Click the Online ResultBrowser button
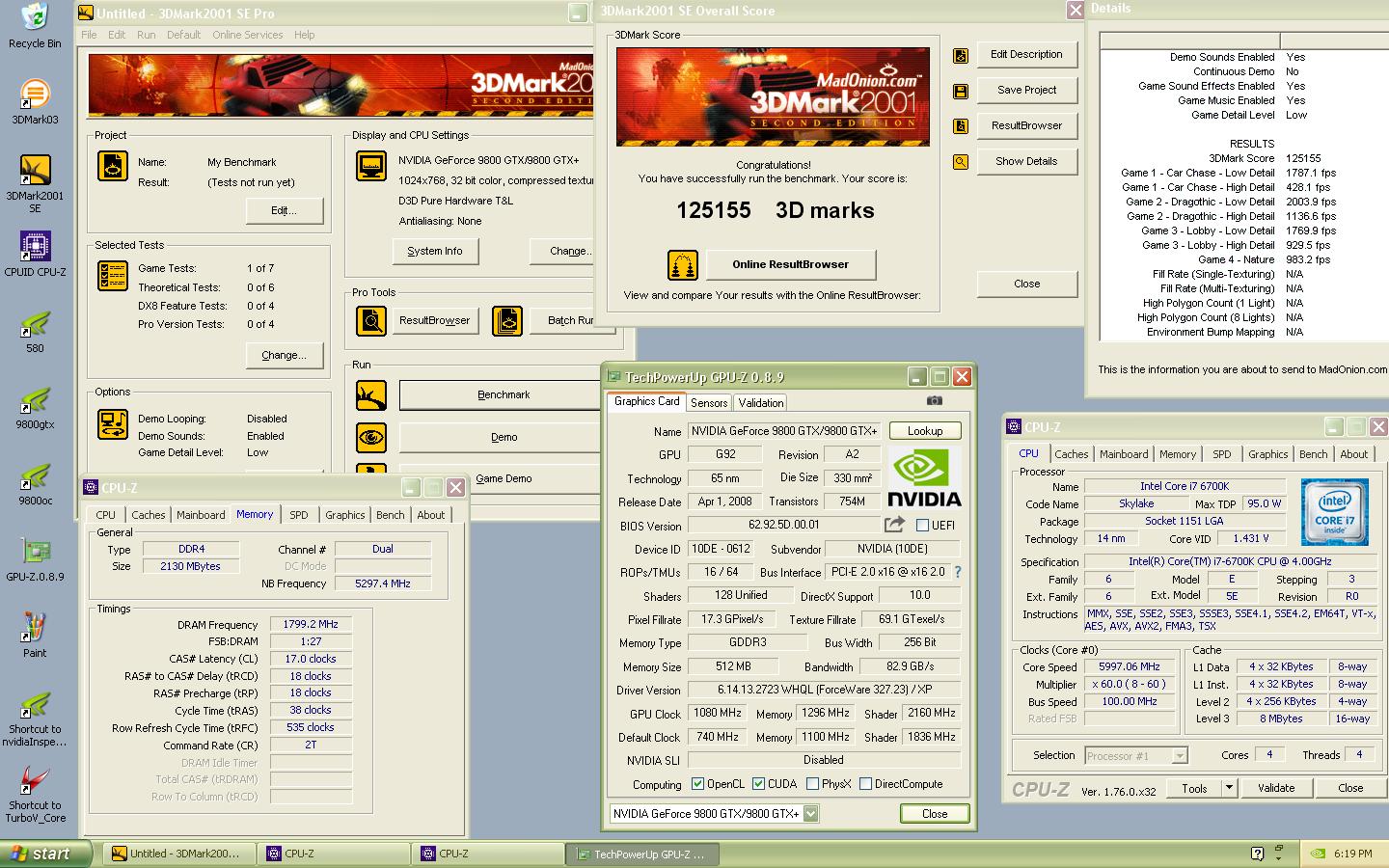Image resolution: width=1389 pixels, height=868 pixels. 790,264
